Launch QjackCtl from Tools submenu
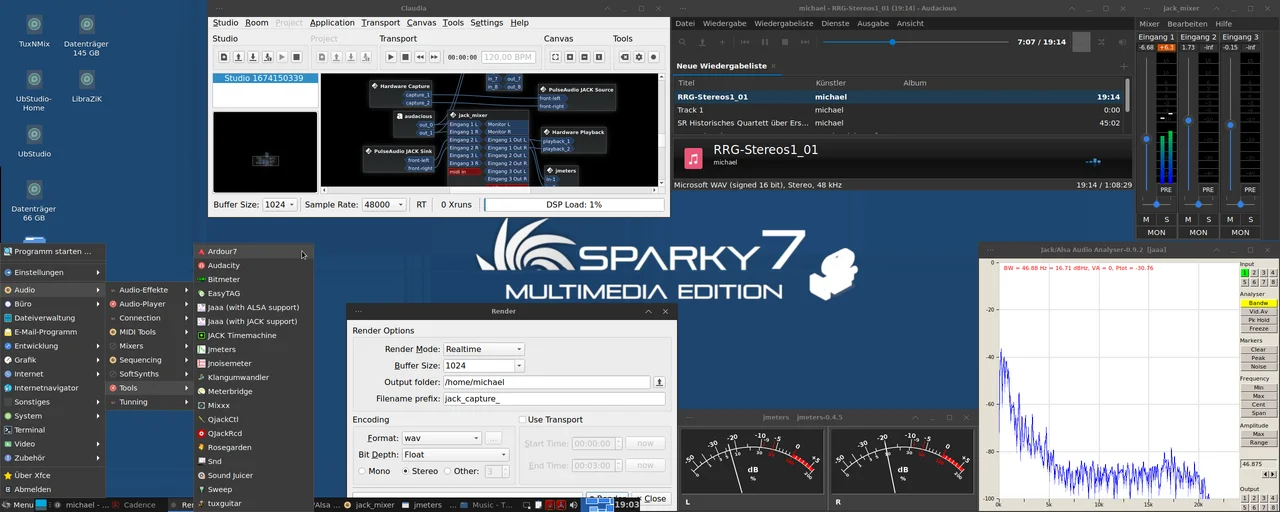 click(x=254, y=420)
